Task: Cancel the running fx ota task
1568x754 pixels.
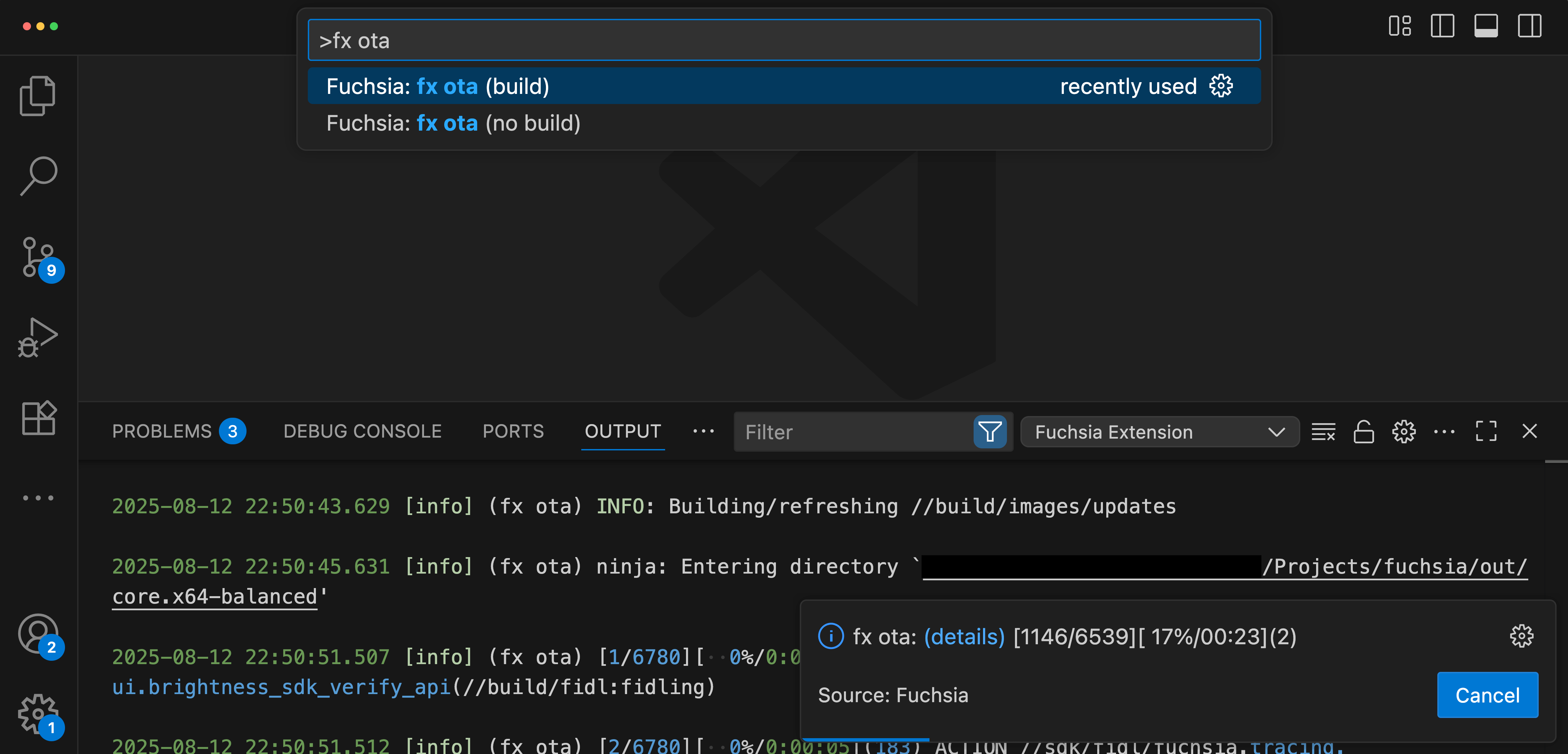Action: click(1488, 694)
